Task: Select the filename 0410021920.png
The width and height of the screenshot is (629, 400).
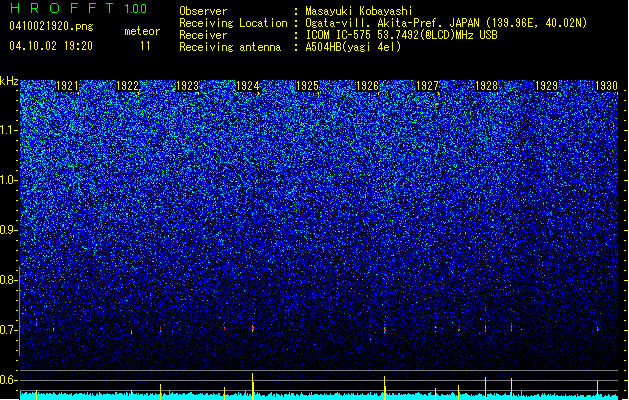Action: (51, 27)
